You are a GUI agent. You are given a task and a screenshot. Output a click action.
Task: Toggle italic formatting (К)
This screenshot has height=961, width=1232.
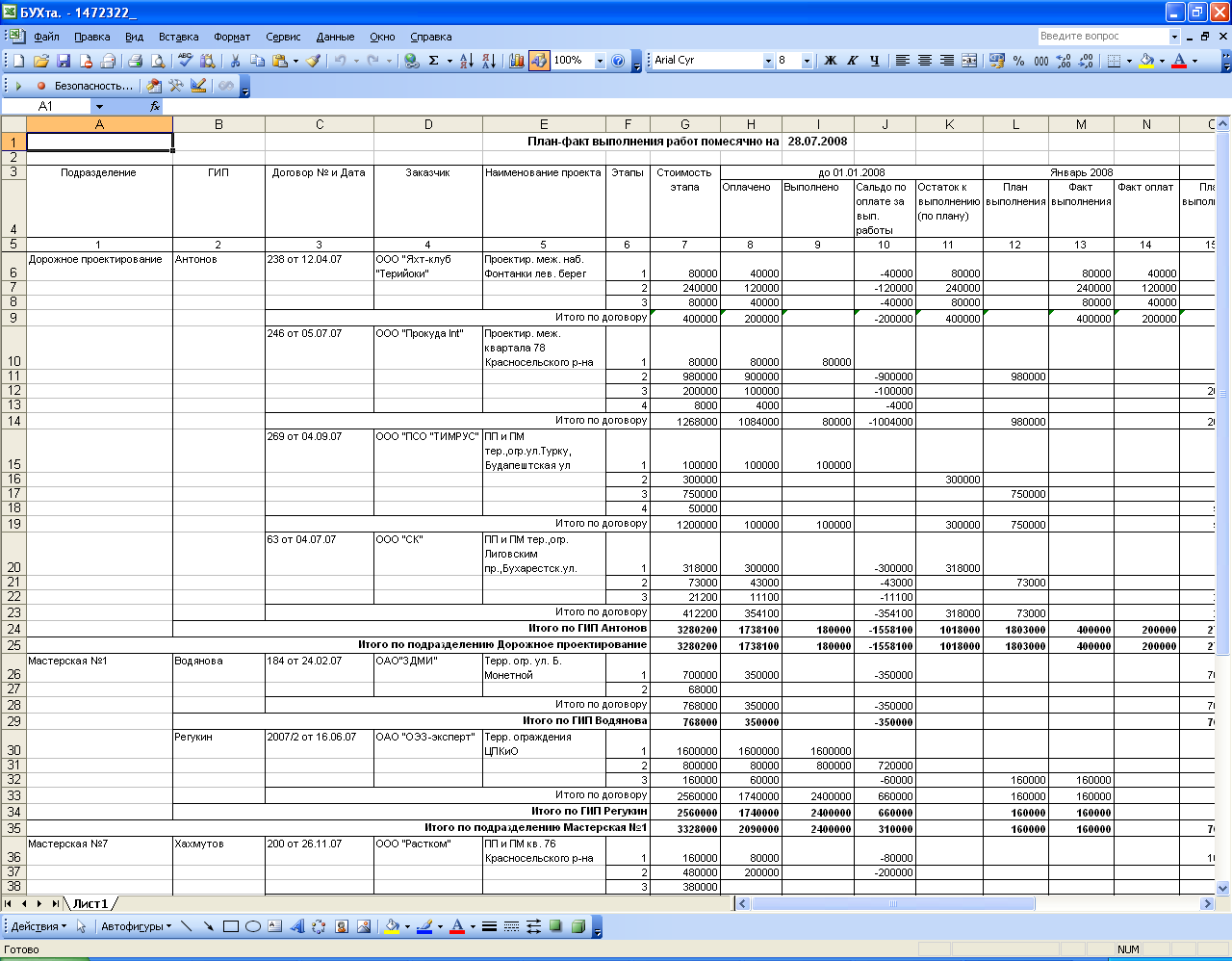[x=853, y=61]
